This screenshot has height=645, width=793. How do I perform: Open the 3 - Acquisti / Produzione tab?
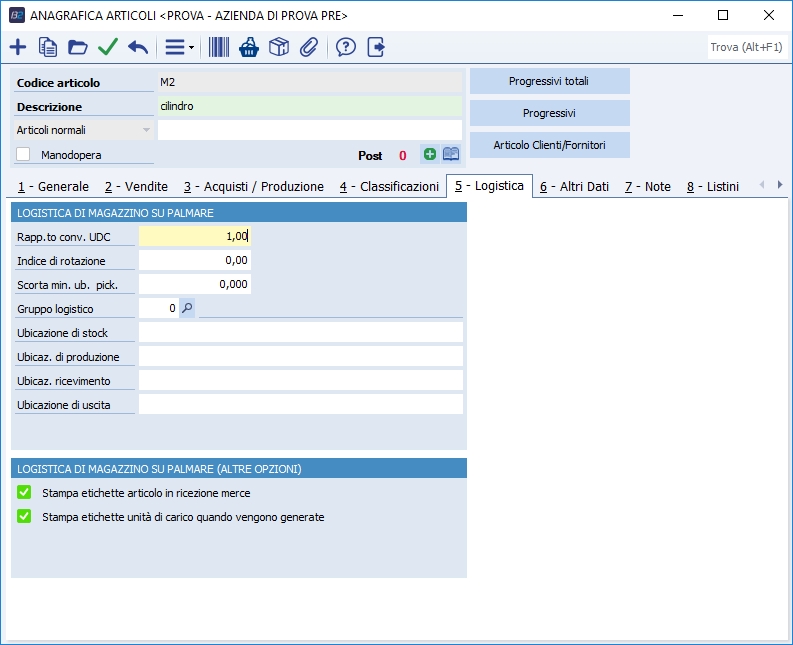[253, 187]
